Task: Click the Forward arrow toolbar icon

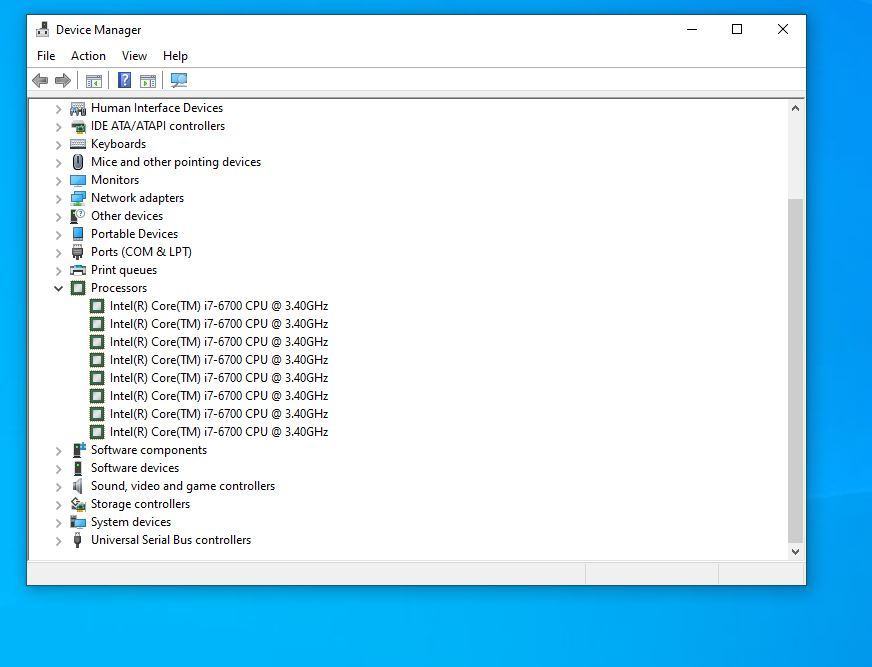Action: [63, 81]
